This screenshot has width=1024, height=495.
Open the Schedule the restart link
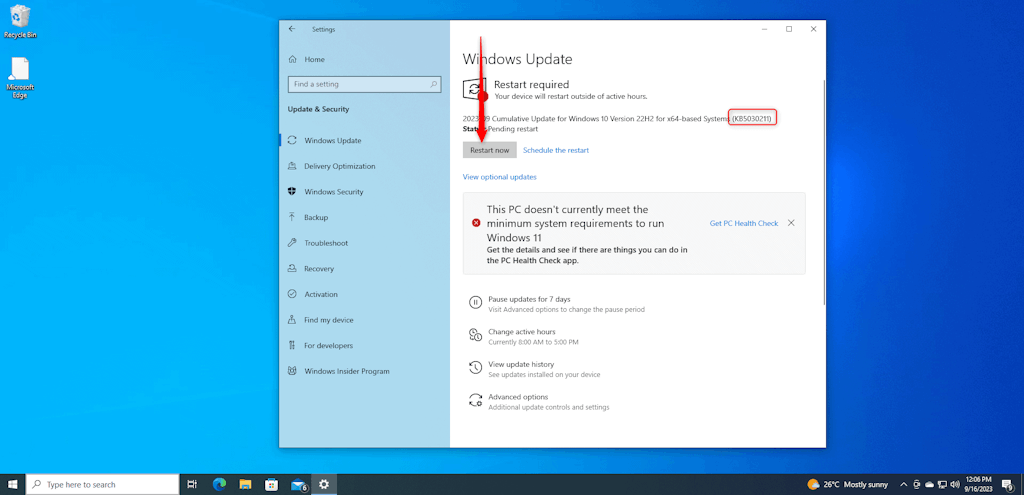556,150
